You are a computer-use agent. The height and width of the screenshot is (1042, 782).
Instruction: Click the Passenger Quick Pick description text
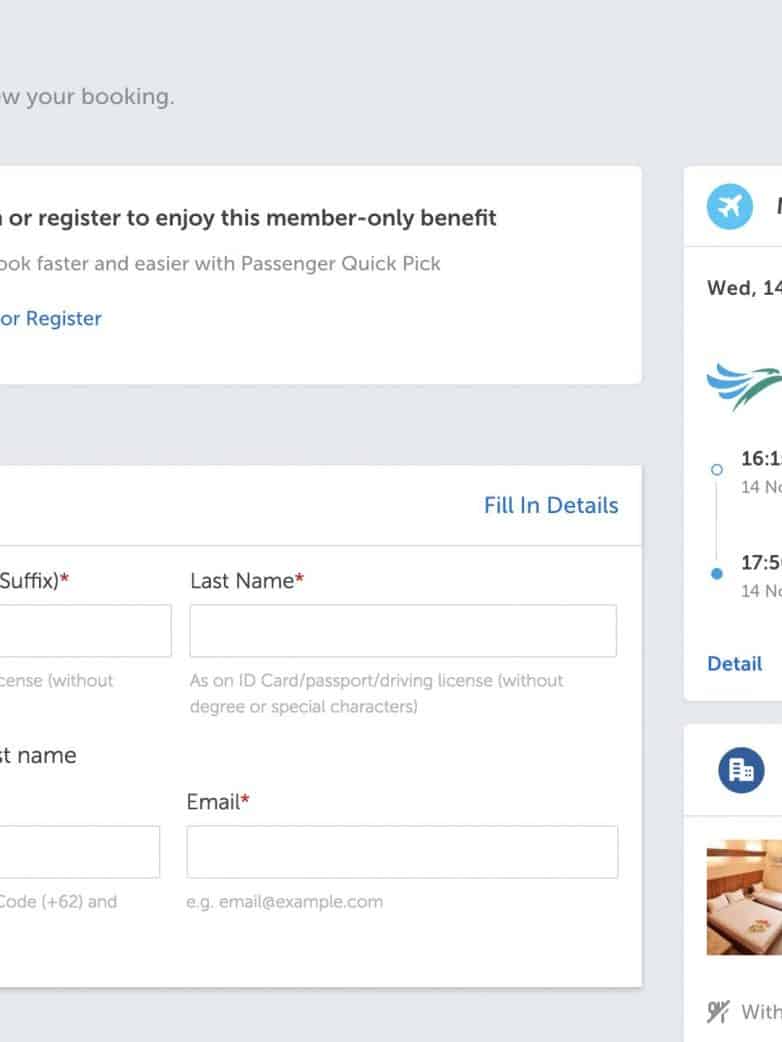tap(220, 264)
